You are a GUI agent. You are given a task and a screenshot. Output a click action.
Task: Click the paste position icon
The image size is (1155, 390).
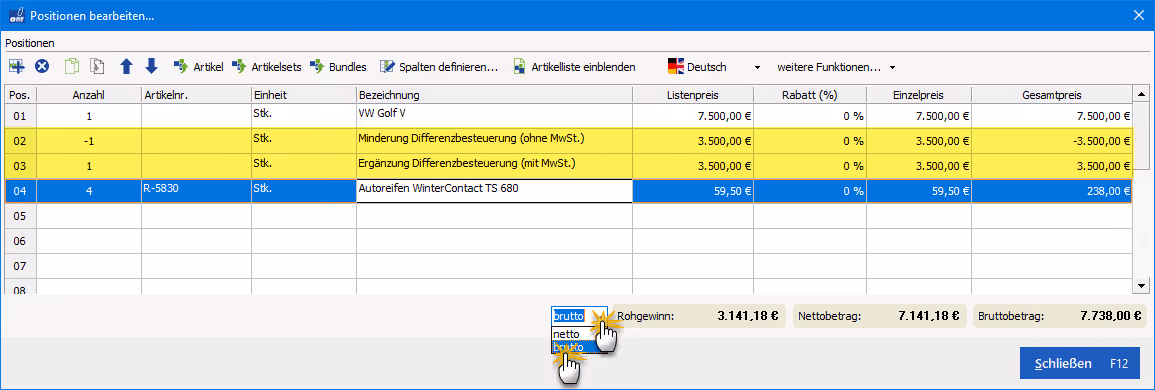[96, 66]
